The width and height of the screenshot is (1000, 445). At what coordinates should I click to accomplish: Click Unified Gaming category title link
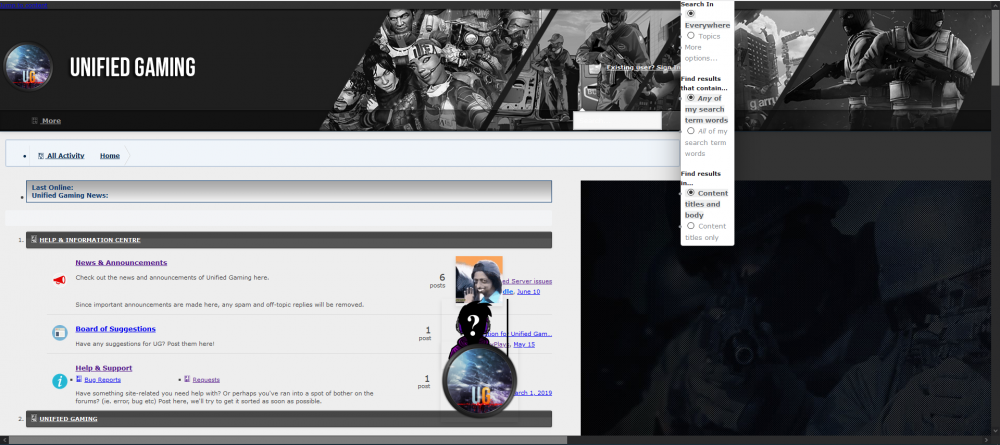(68, 419)
